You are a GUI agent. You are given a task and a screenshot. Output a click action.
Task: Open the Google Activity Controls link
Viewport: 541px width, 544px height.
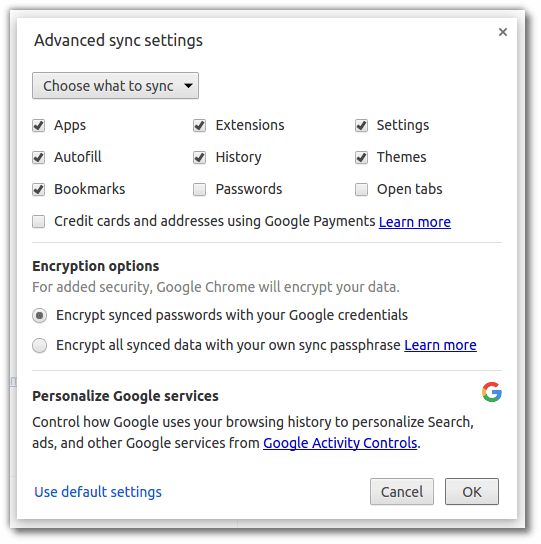tap(340, 443)
